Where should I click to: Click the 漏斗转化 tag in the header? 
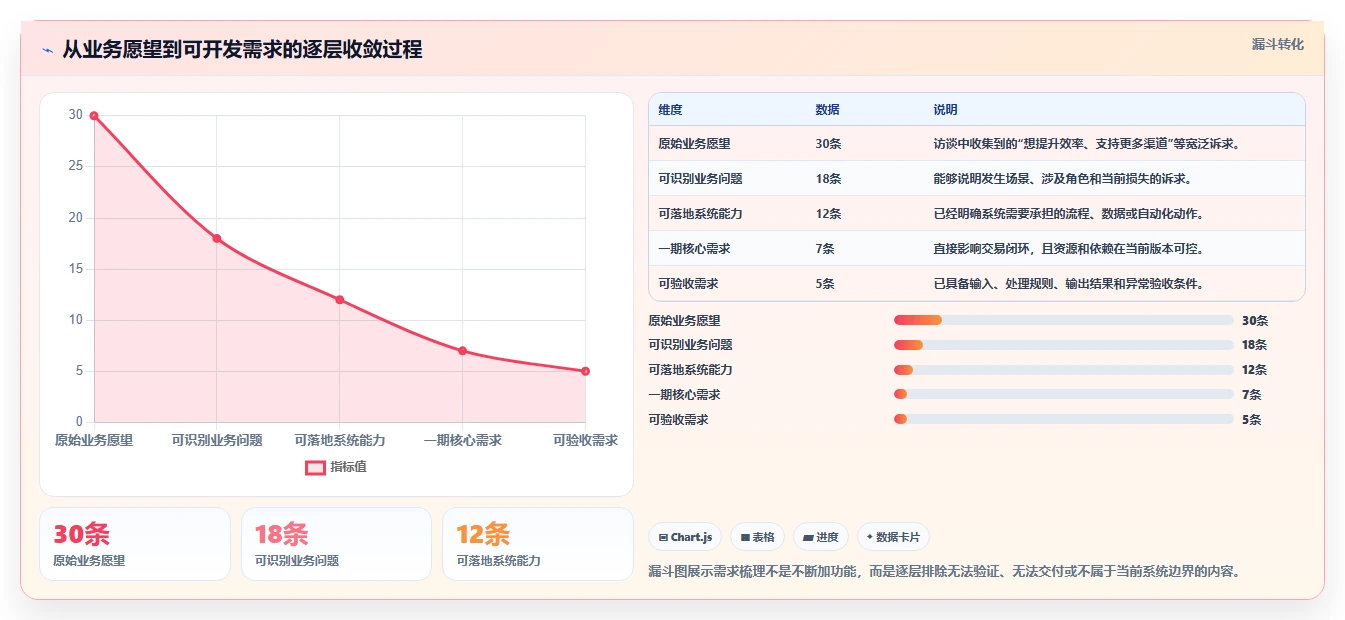click(1278, 44)
